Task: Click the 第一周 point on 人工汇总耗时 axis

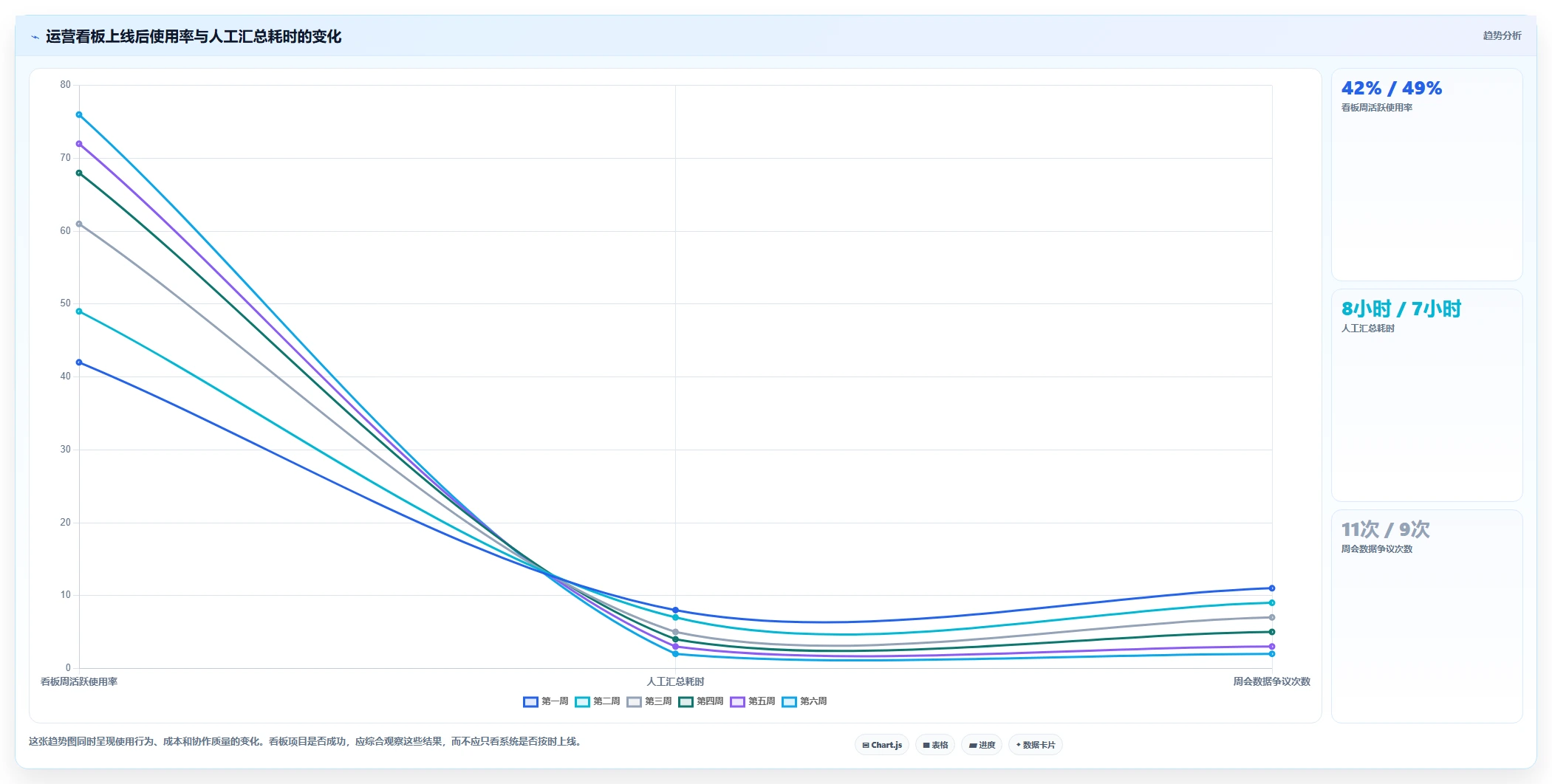Action: coord(675,611)
